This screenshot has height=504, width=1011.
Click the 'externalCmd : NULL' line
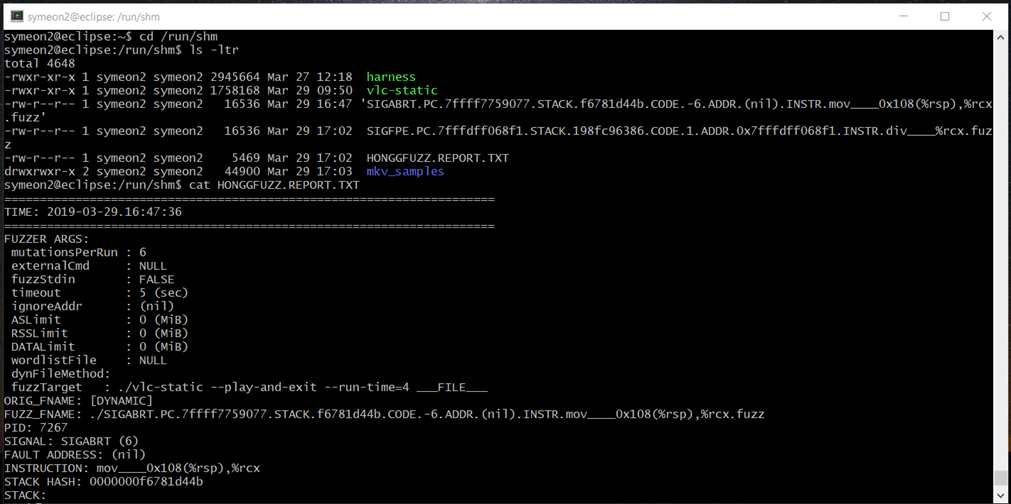89,267
